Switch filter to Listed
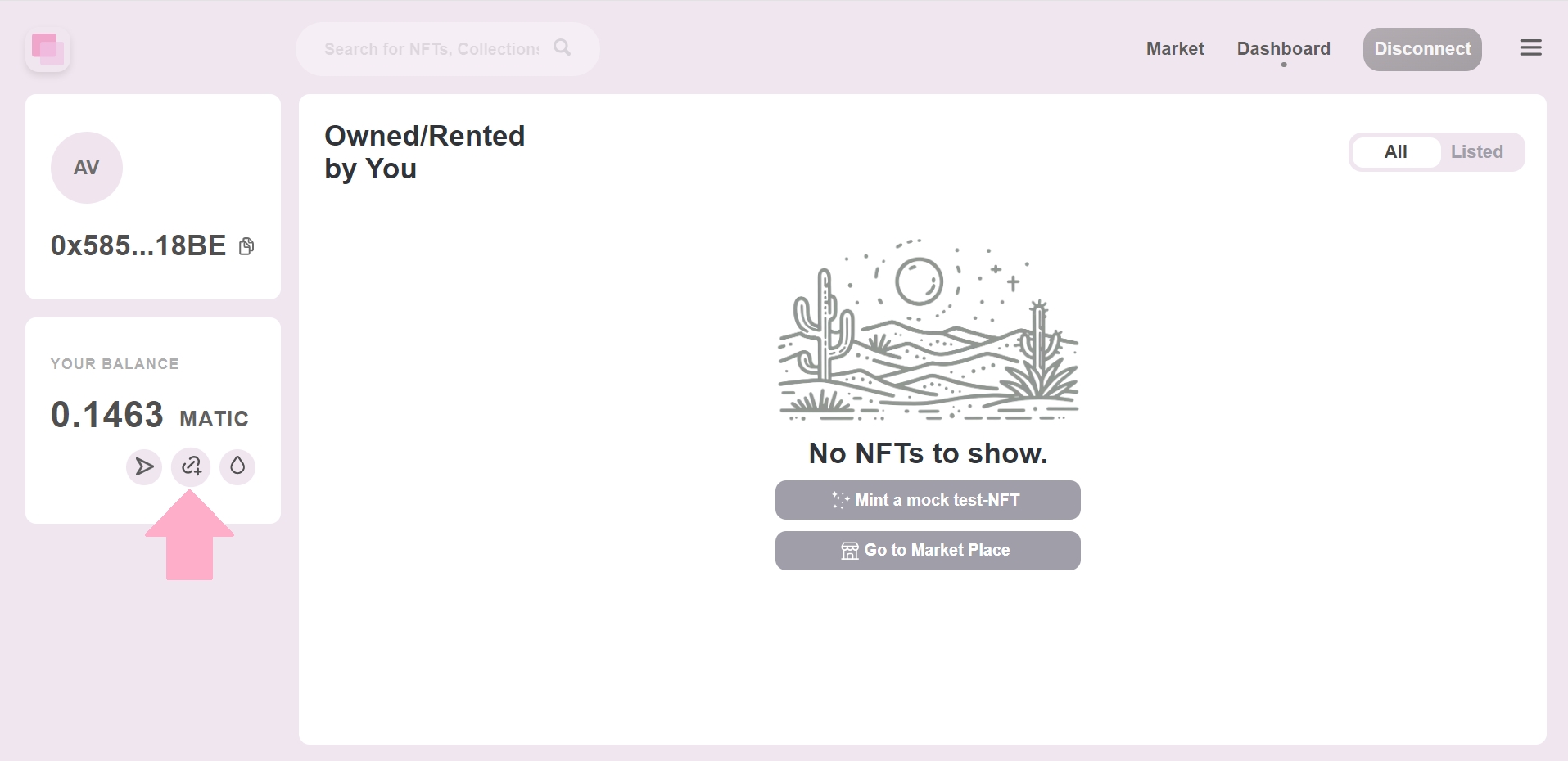This screenshot has height=761, width=1568. pos(1476,152)
